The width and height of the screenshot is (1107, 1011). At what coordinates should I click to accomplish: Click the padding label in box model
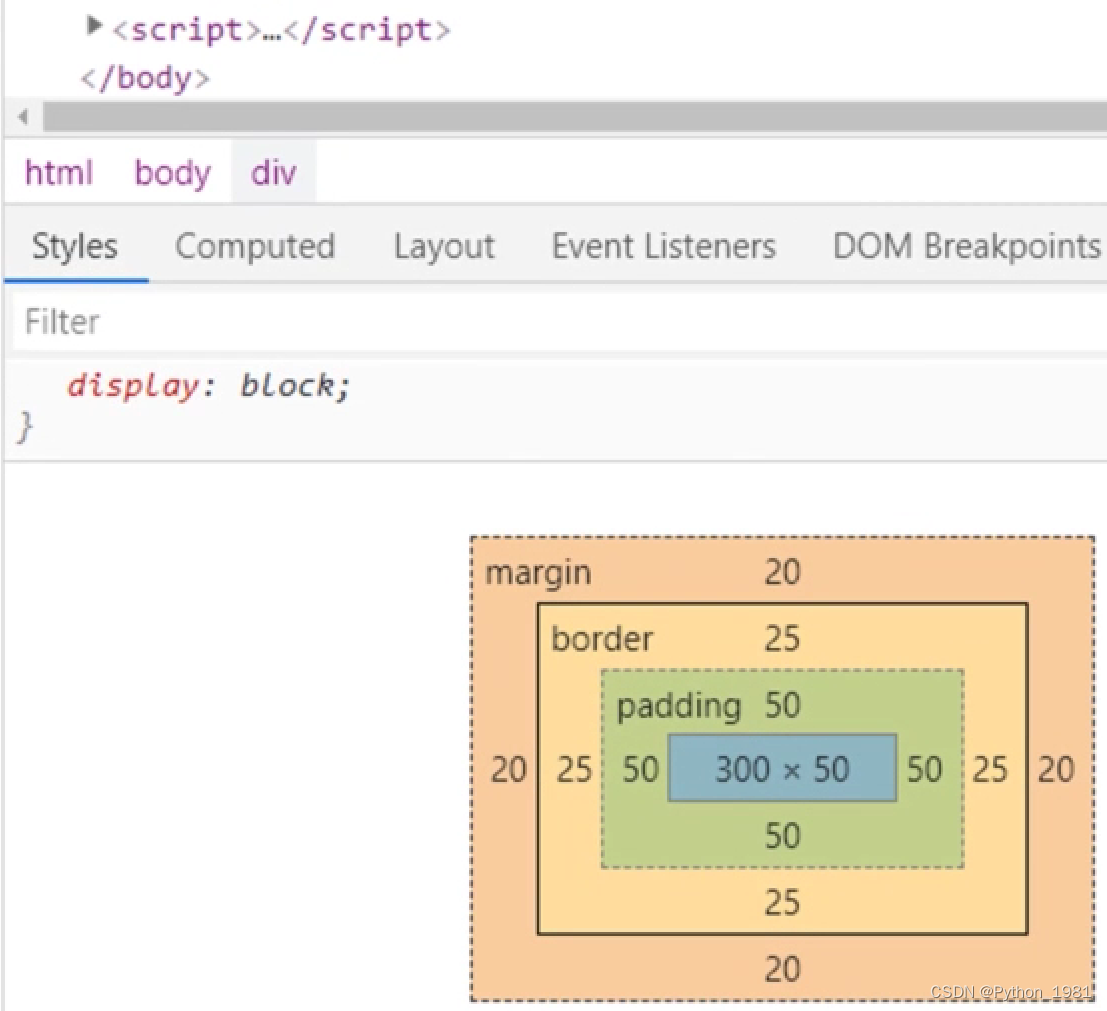pyautogui.click(x=678, y=706)
